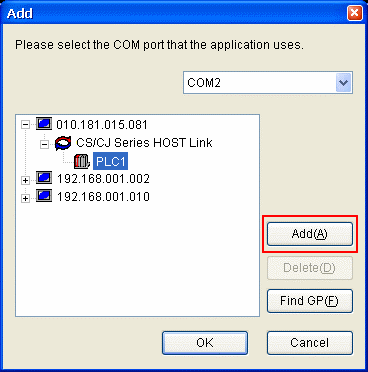
Task: Click the PLC1 device icon
Action: click(82, 161)
